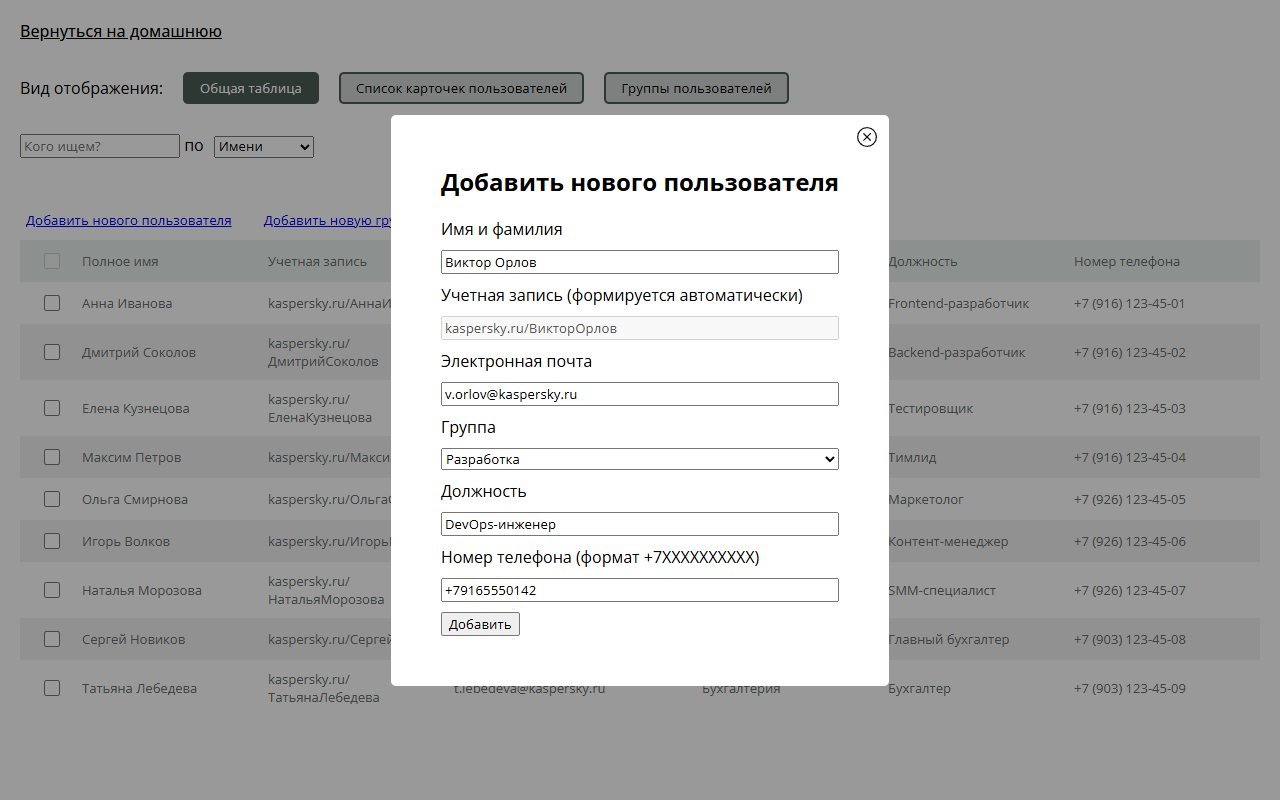Click the name Ольга Смирнова in table
This screenshot has width=1280, height=800.
pos(135,499)
